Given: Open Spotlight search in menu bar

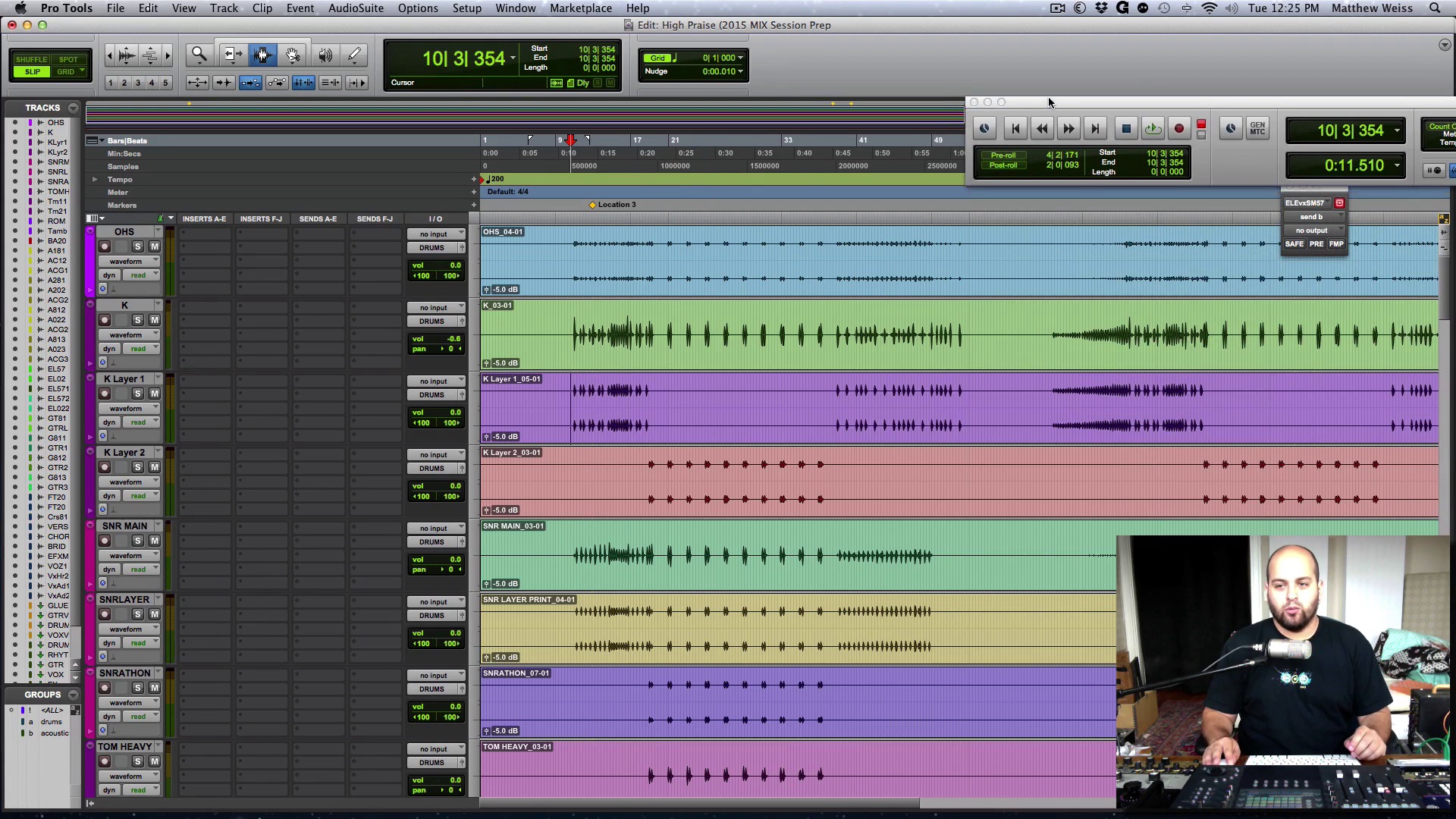Looking at the screenshot, I should coord(1435,8).
